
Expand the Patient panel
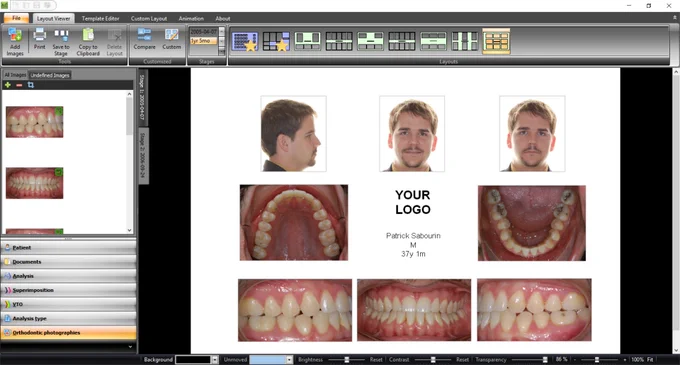pos(69,248)
